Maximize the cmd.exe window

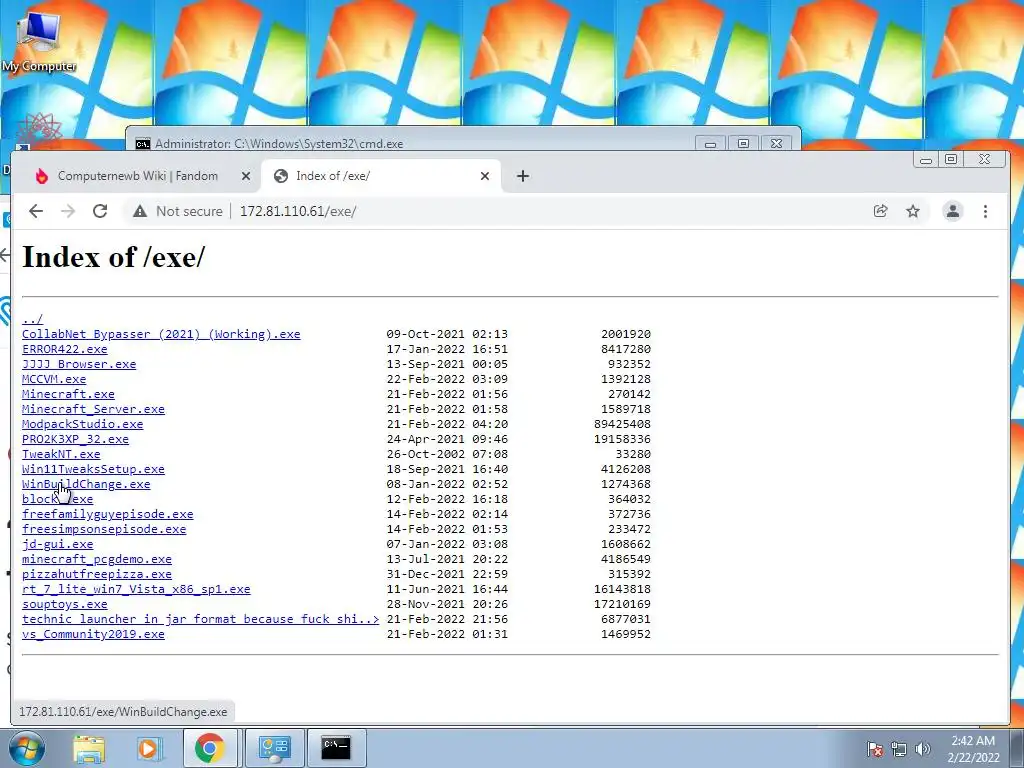pyautogui.click(x=743, y=143)
